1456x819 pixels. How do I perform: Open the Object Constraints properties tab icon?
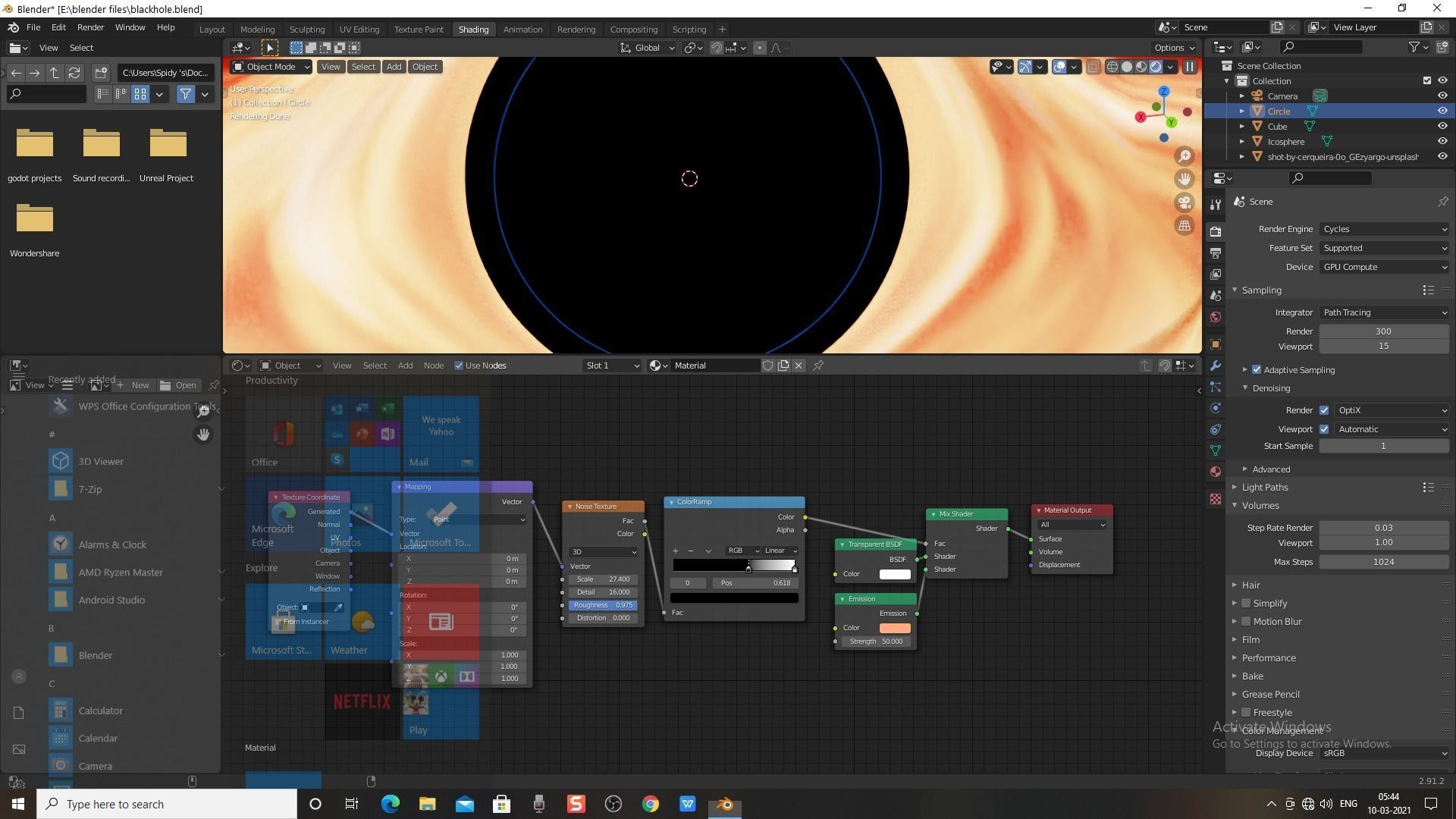(1216, 429)
